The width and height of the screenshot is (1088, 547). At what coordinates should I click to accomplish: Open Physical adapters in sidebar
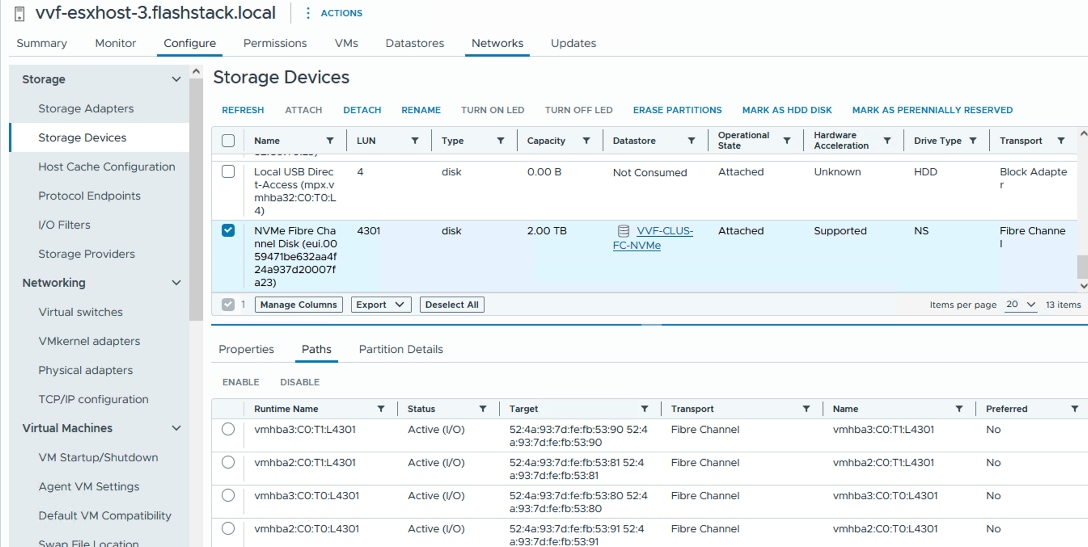click(x=85, y=370)
